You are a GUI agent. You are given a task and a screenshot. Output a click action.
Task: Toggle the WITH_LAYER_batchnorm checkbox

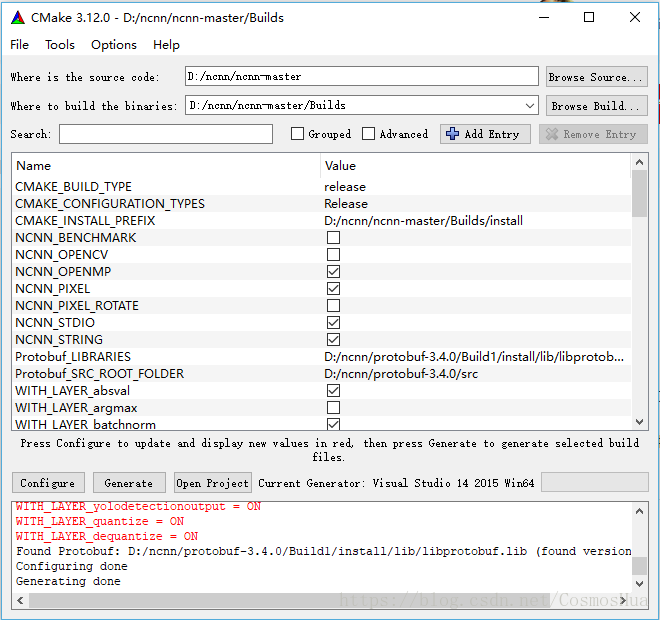click(333, 424)
